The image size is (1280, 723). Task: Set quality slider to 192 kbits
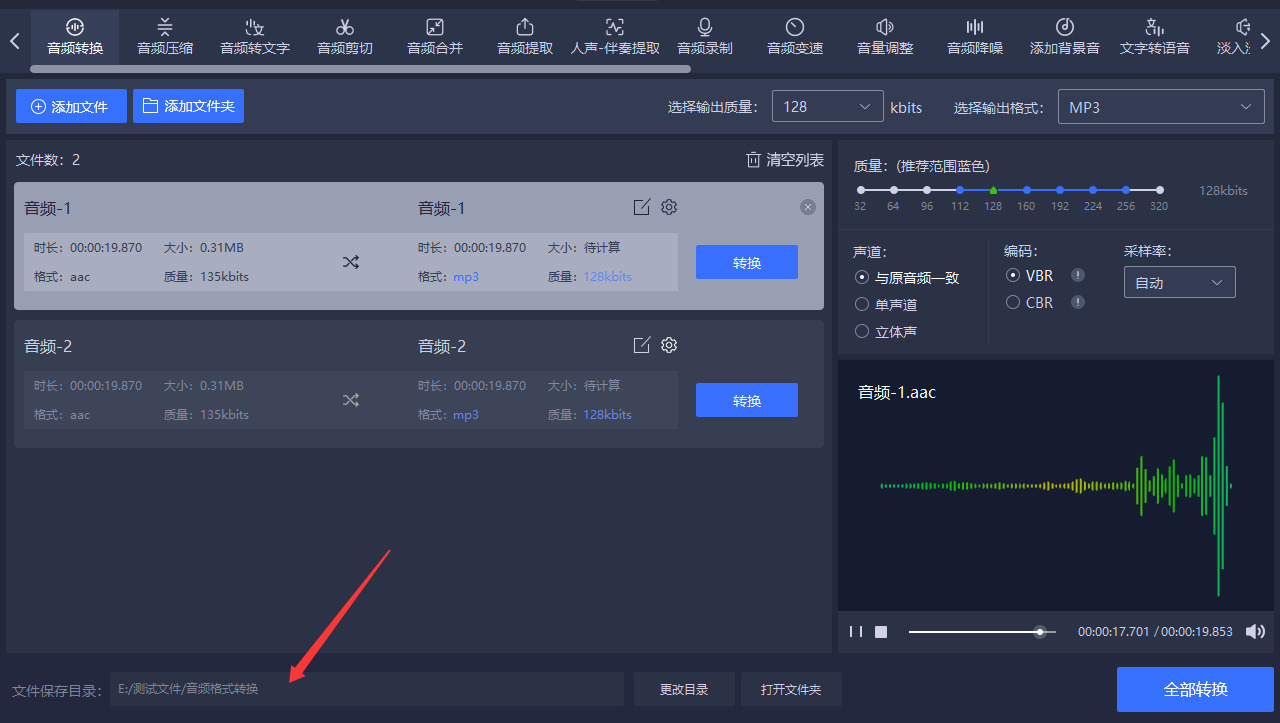(x=1059, y=189)
